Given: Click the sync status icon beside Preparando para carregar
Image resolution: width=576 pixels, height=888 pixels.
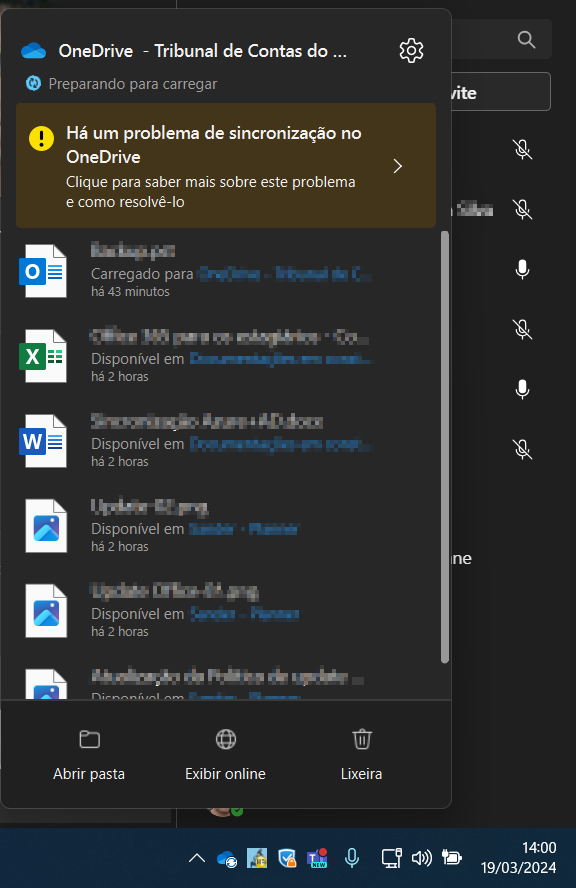Looking at the screenshot, I should point(33,84).
